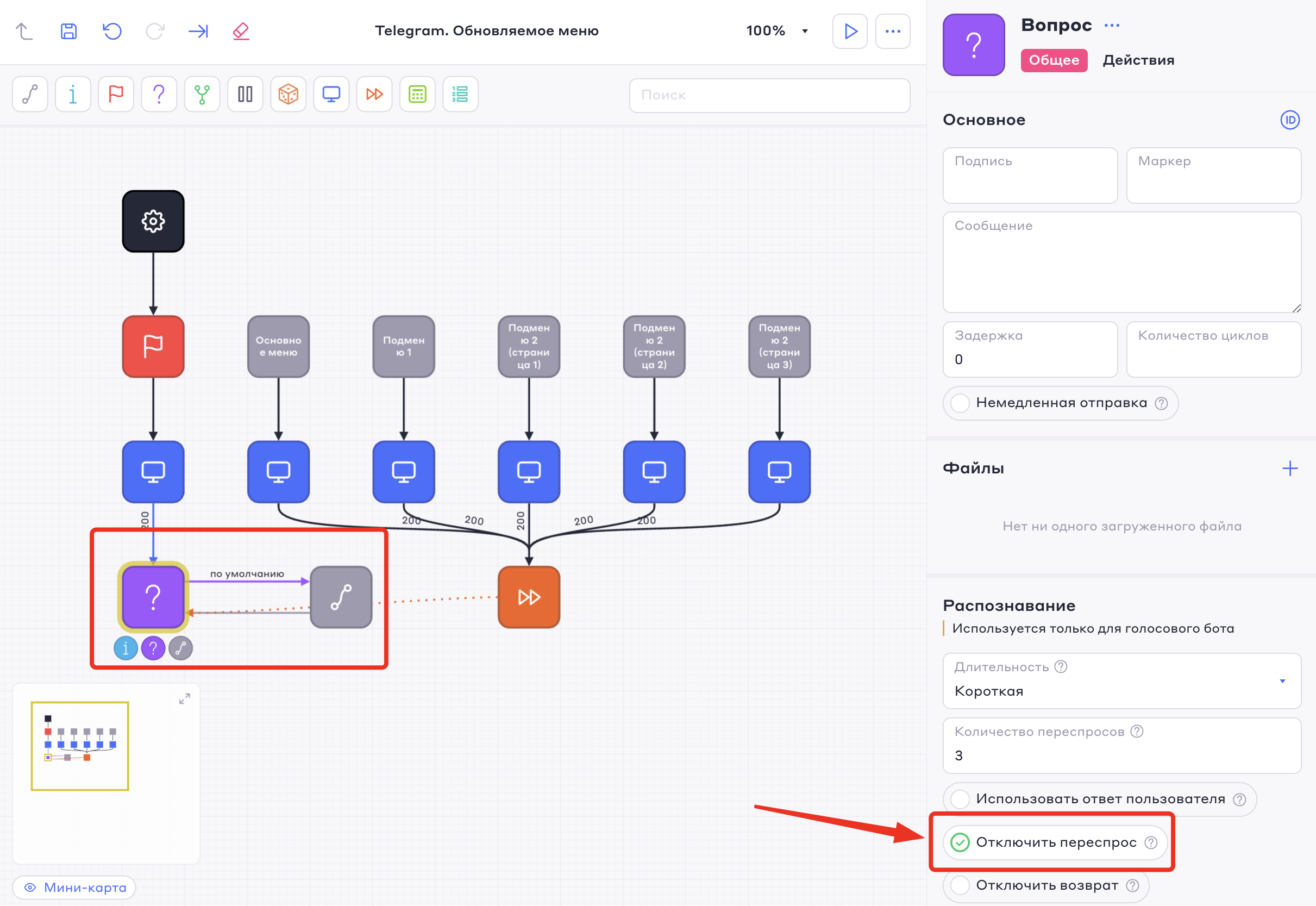Add a green fork branch block from the palette
Viewport: 1316px width, 906px height.
coord(202,94)
